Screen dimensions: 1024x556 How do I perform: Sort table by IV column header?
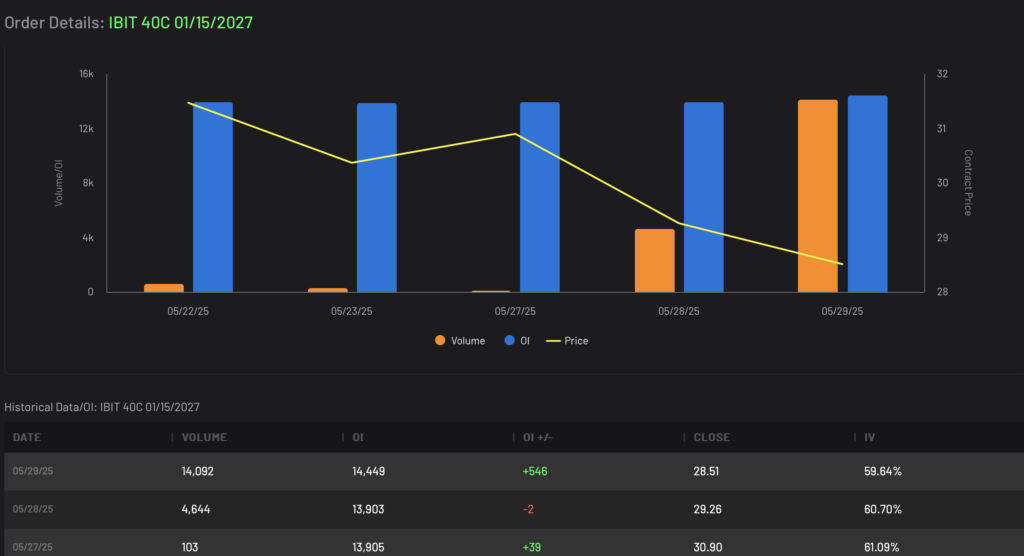coord(869,437)
